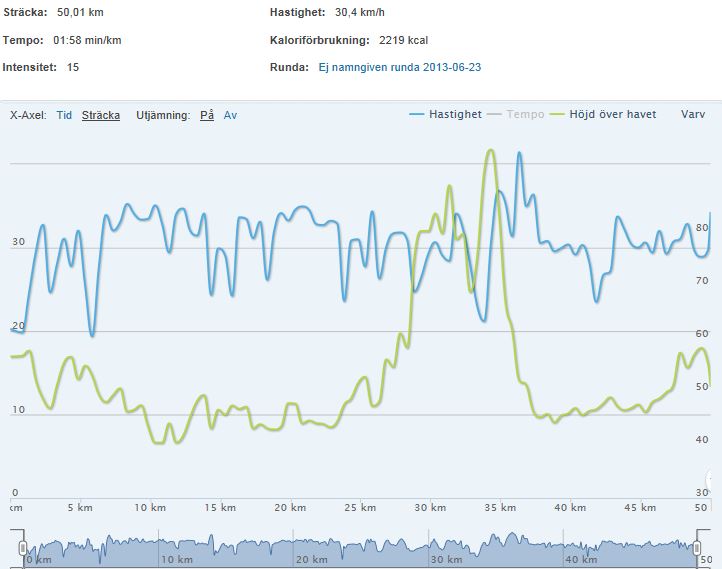Turn smoothing På (on)
Image resolution: width=722 pixels, height=569 pixels.
[x=207, y=115]
